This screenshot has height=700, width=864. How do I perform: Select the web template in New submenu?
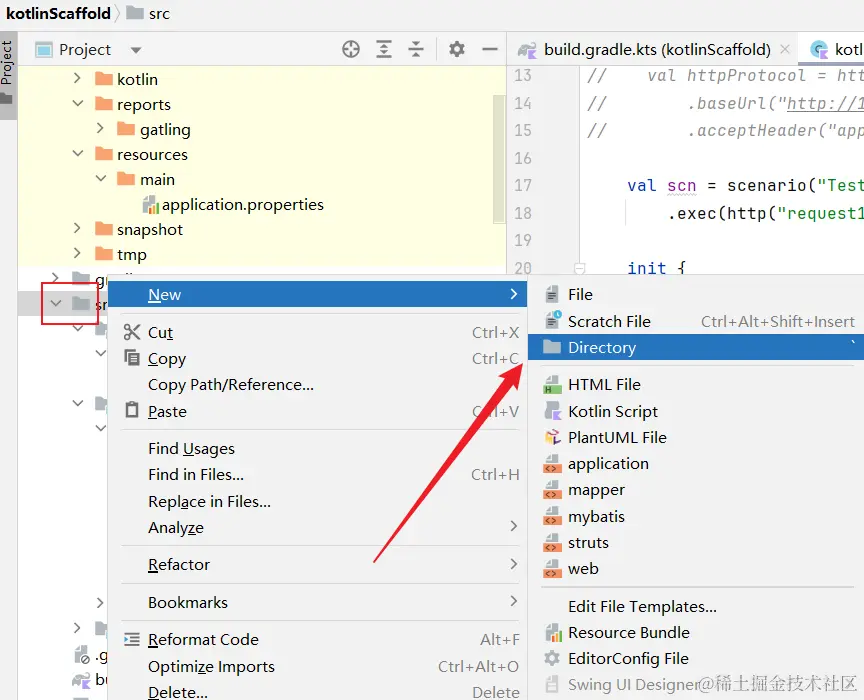pyautogui.click(x=696, y=568)
